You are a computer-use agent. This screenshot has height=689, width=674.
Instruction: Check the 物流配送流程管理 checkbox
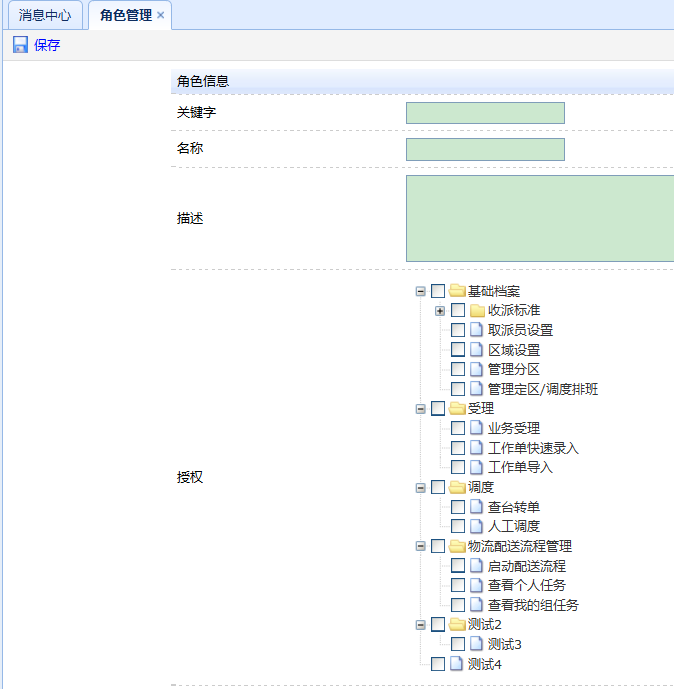pyautogui.click(x=438, y=546)
